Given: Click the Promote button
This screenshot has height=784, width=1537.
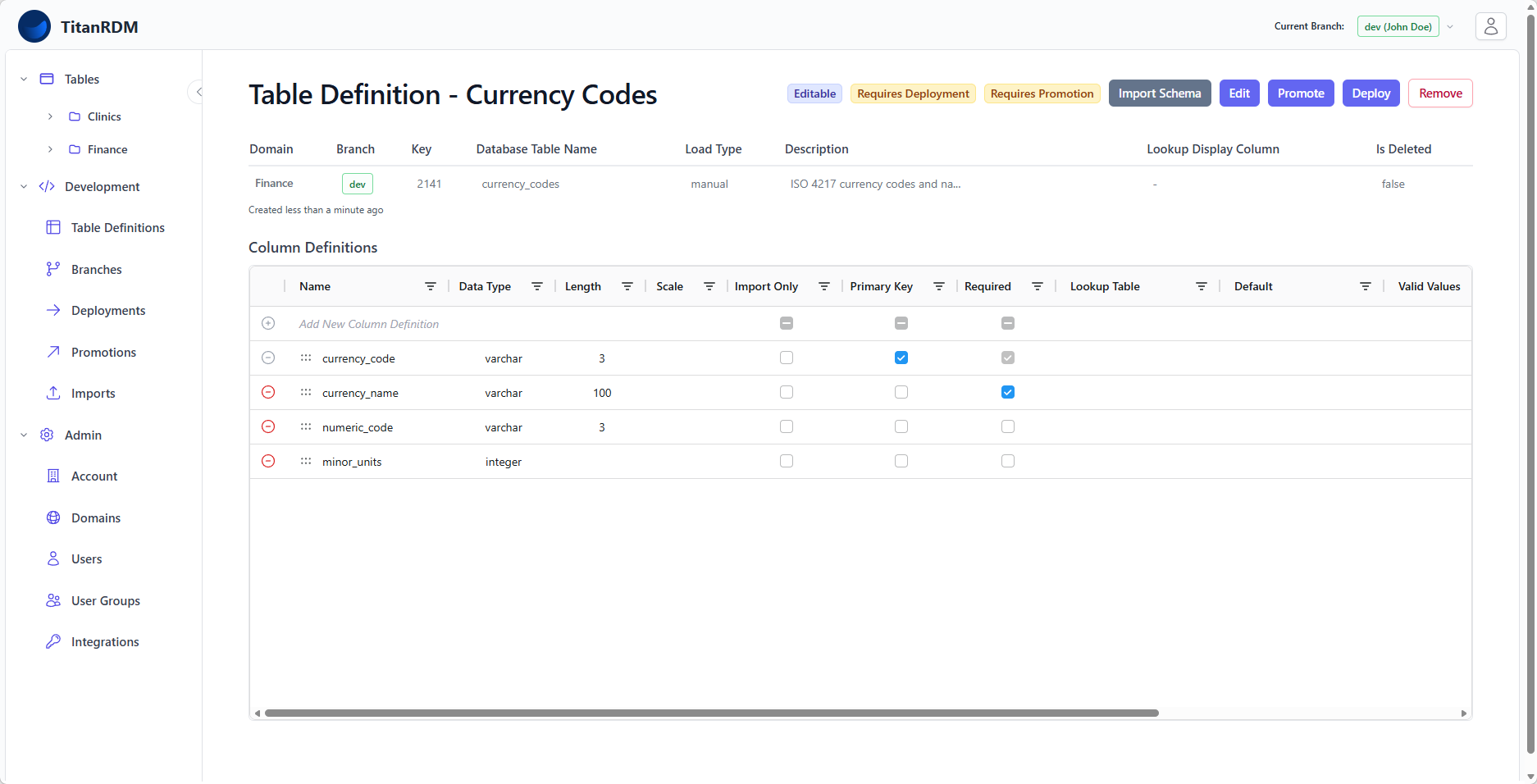Looking at the screenshot, I should click(1301, 93).
